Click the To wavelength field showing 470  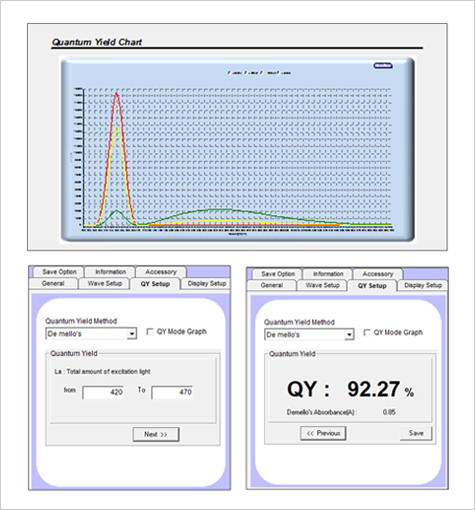[x=172, y=392]
